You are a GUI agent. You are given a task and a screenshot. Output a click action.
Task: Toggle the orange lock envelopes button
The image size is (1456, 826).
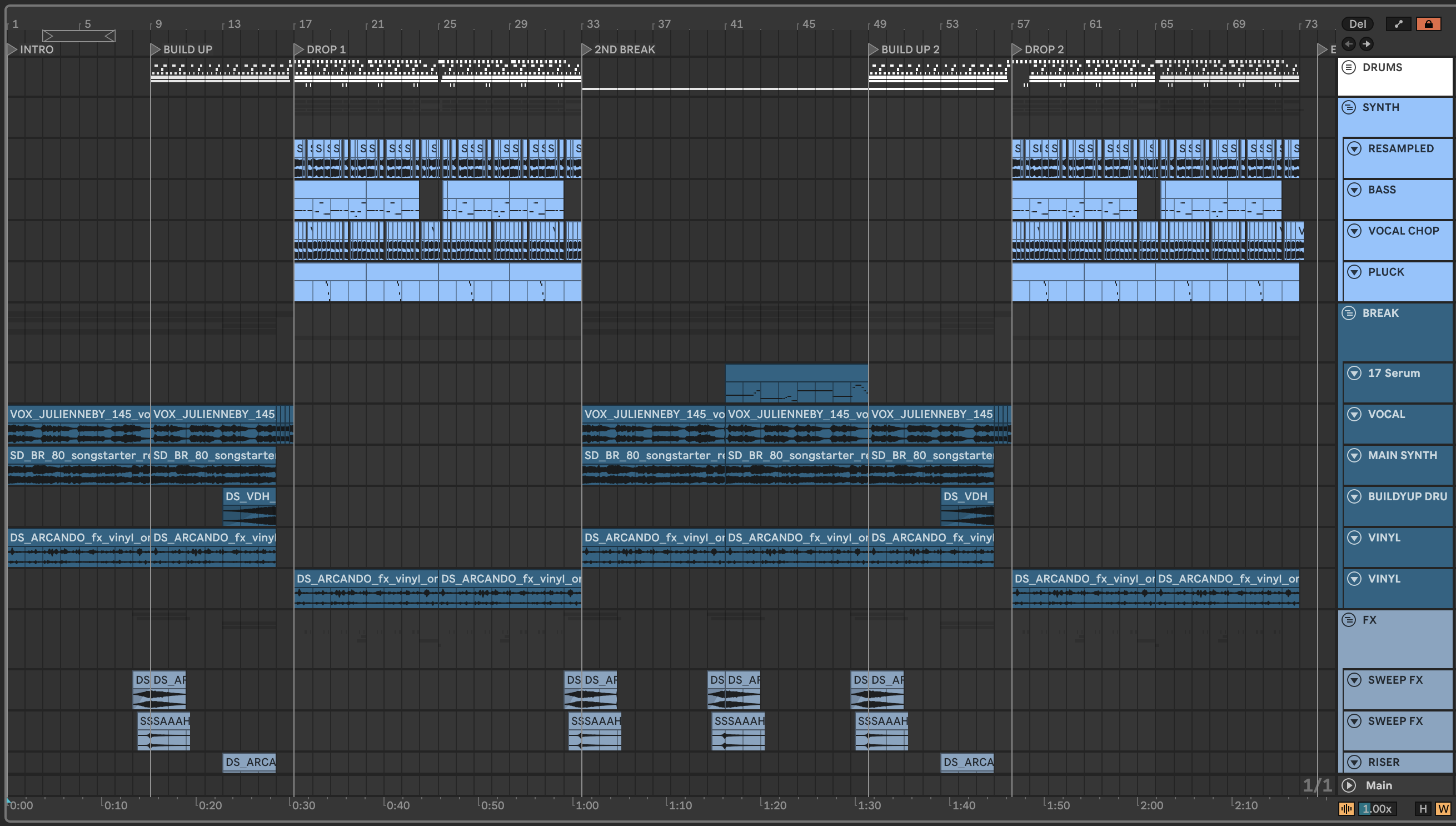(x=1428, y=24)
